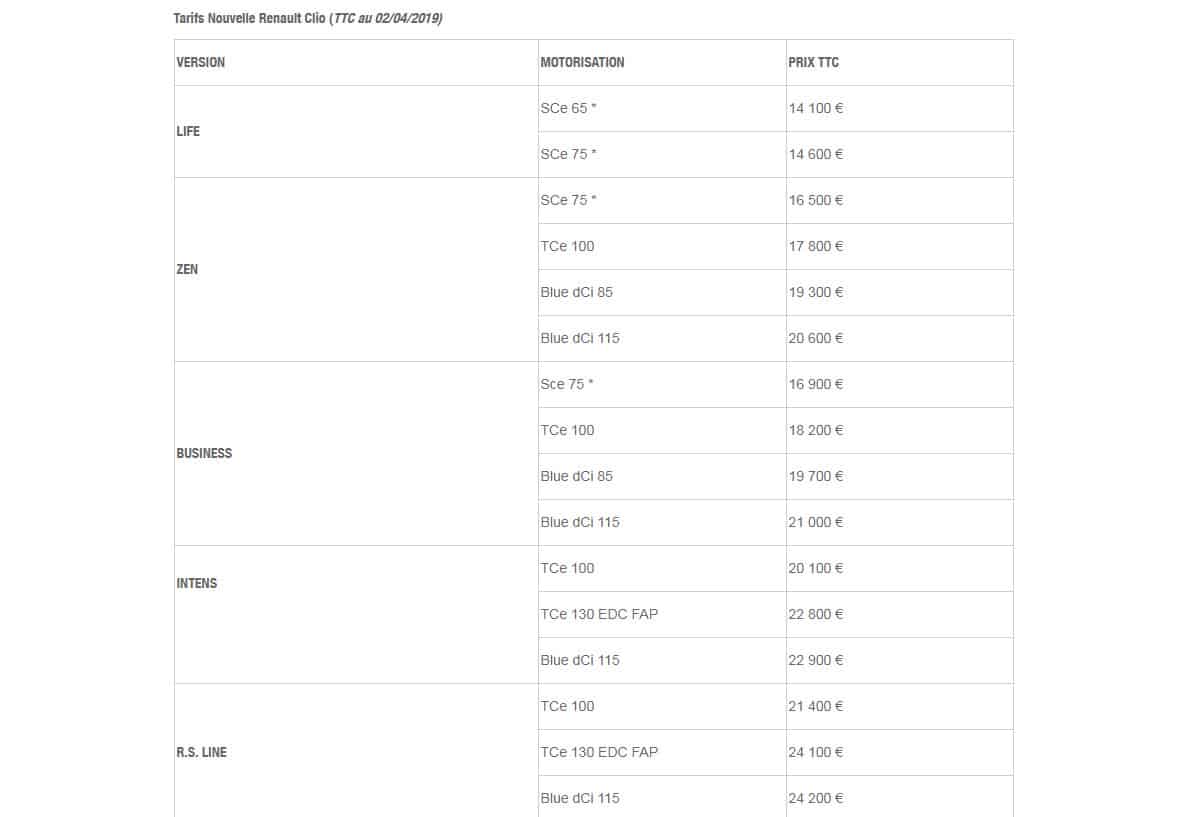Image resolution: width=1200 pixels, height=817 pixels.
Task: Select the ZEN version cell
Action: coord(356,269)
